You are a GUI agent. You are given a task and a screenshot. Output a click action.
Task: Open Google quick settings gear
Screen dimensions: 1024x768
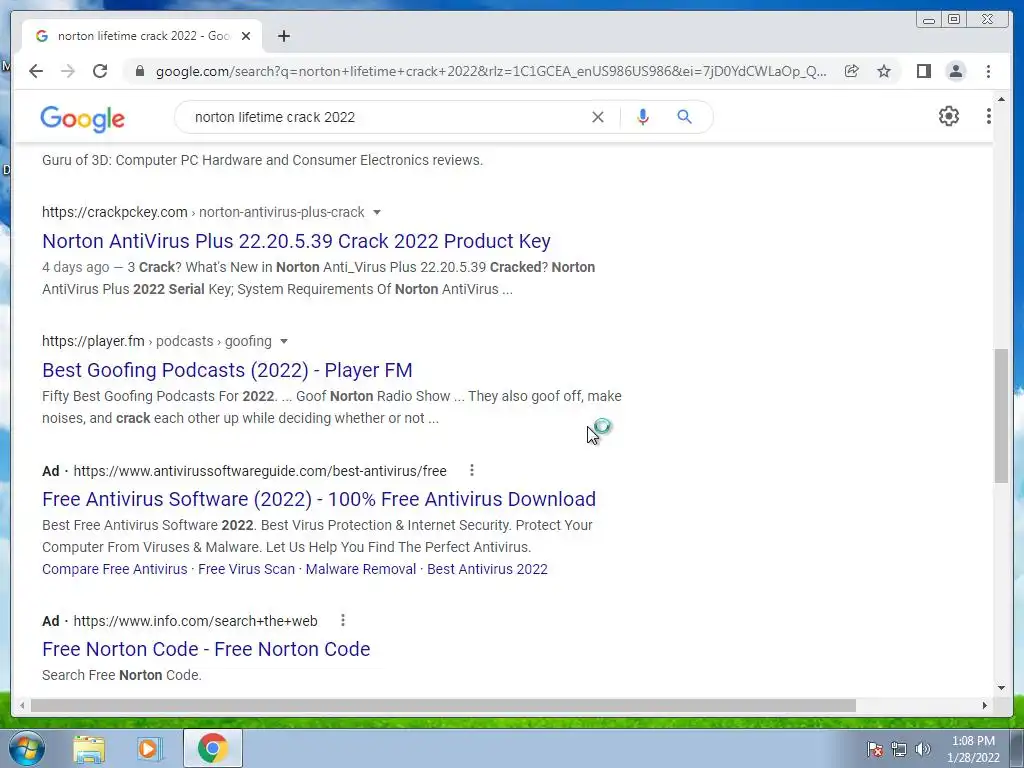[948, 116]
